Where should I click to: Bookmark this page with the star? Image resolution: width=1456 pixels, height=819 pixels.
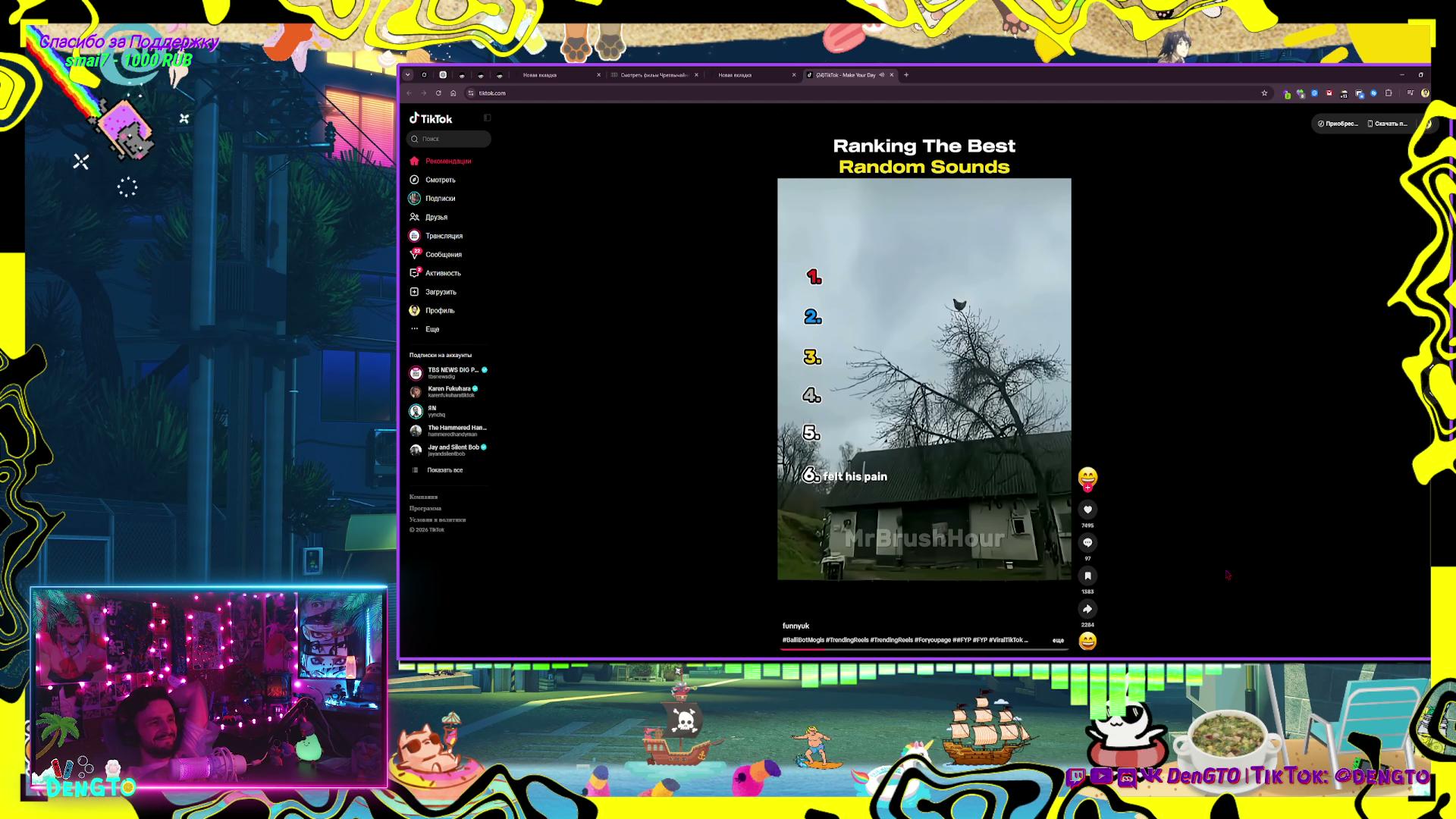(x=1264, y=93)
